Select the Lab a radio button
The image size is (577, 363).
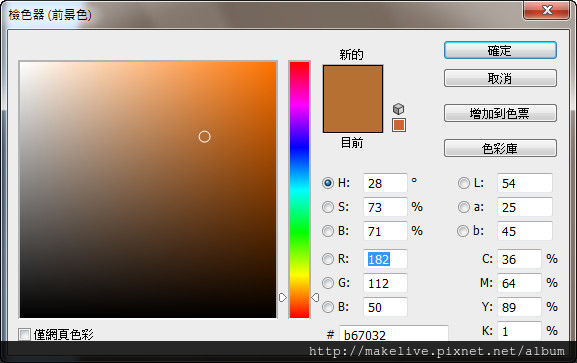(463, 207)
